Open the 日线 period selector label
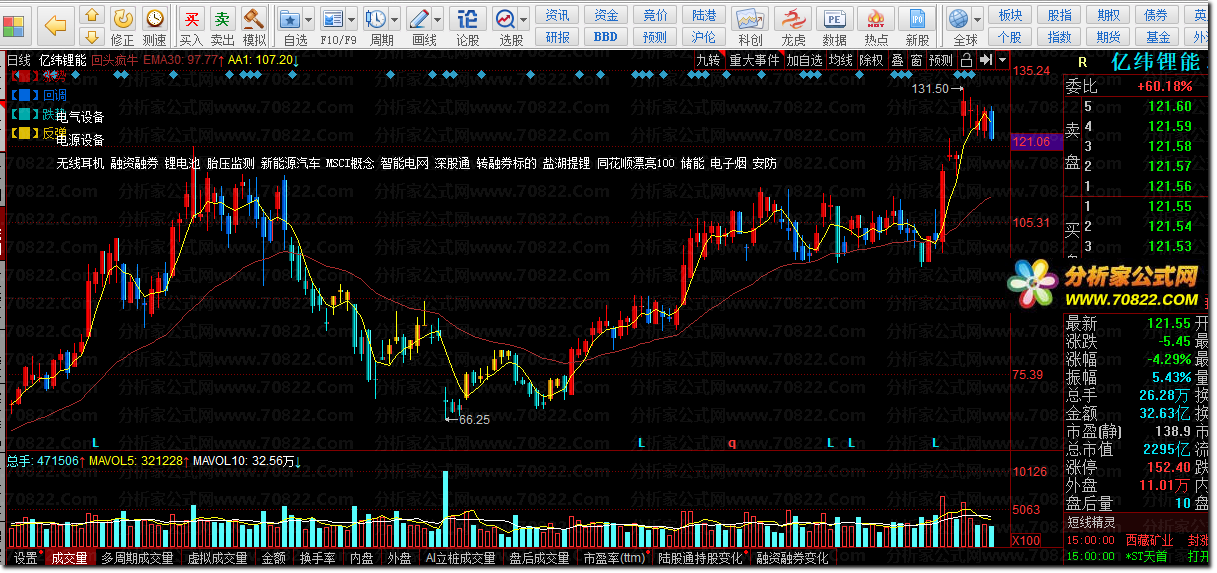1217x573 pixels. click(19, 60)
